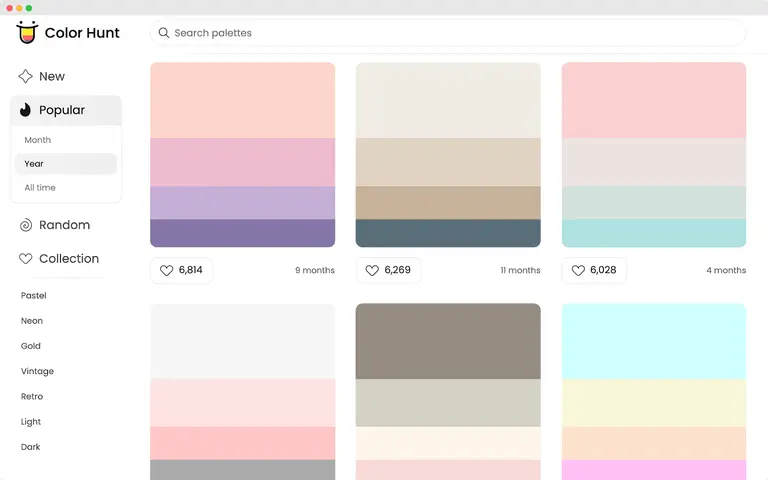Click the Collection heart icon
The image size is (768, 480).
click(25, 259)
